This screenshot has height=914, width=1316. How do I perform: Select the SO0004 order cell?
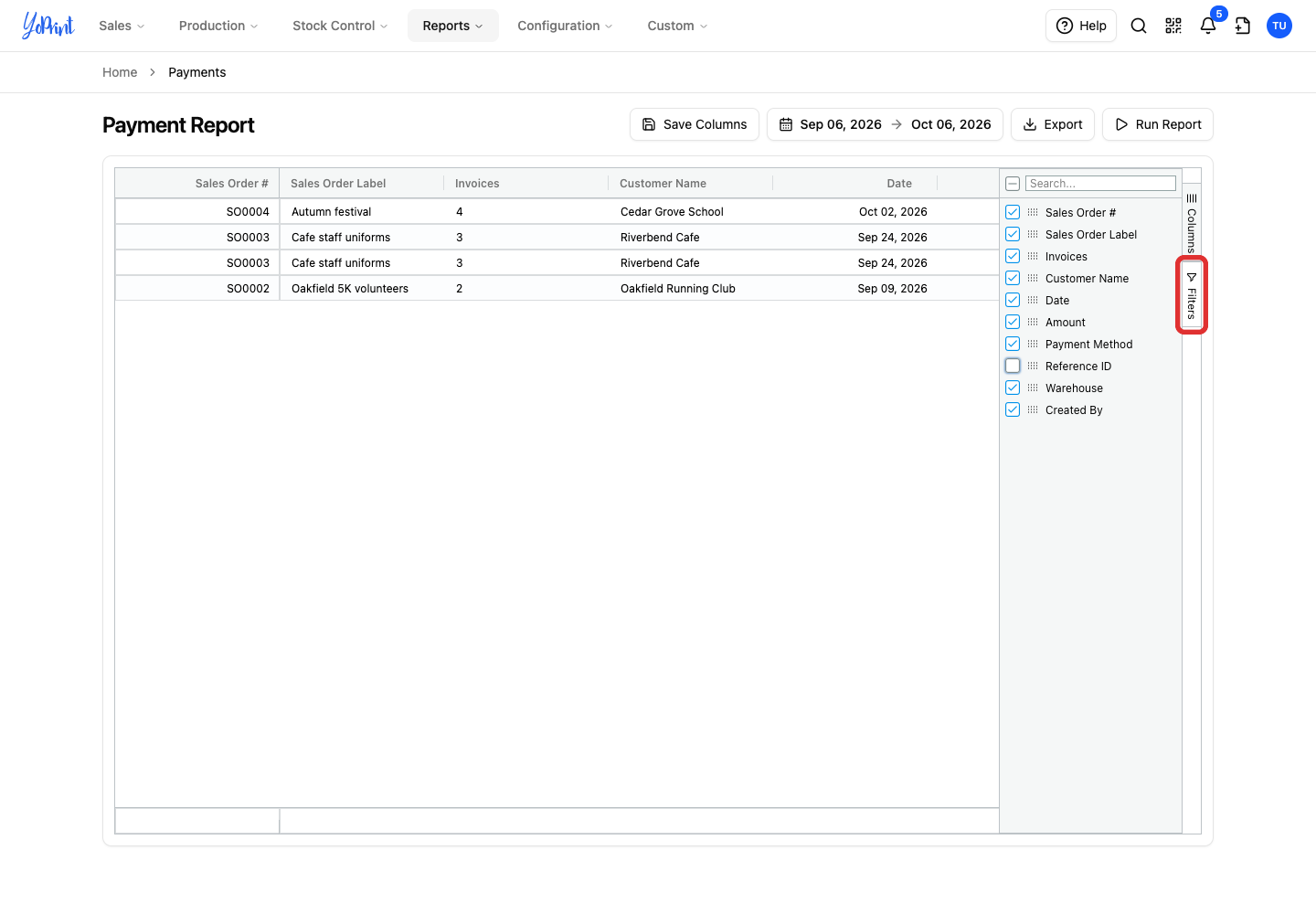pyautogui.click(x=197, y=211)
